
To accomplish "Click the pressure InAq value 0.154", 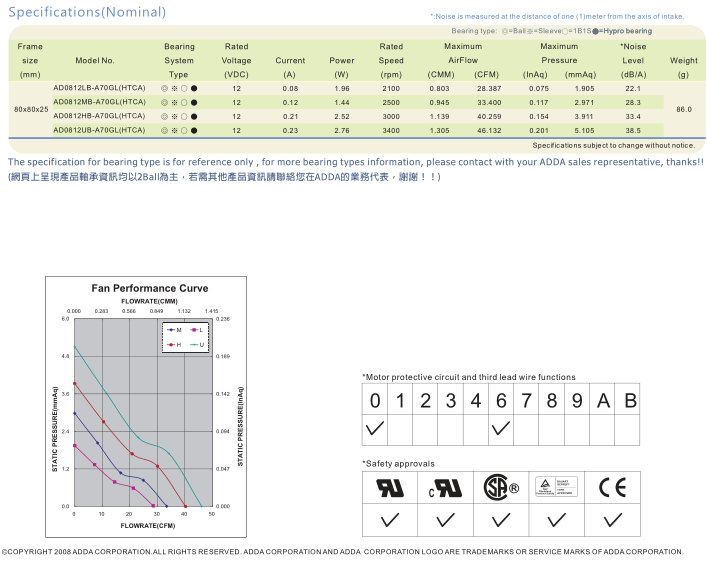I will (x=539, y=116).
